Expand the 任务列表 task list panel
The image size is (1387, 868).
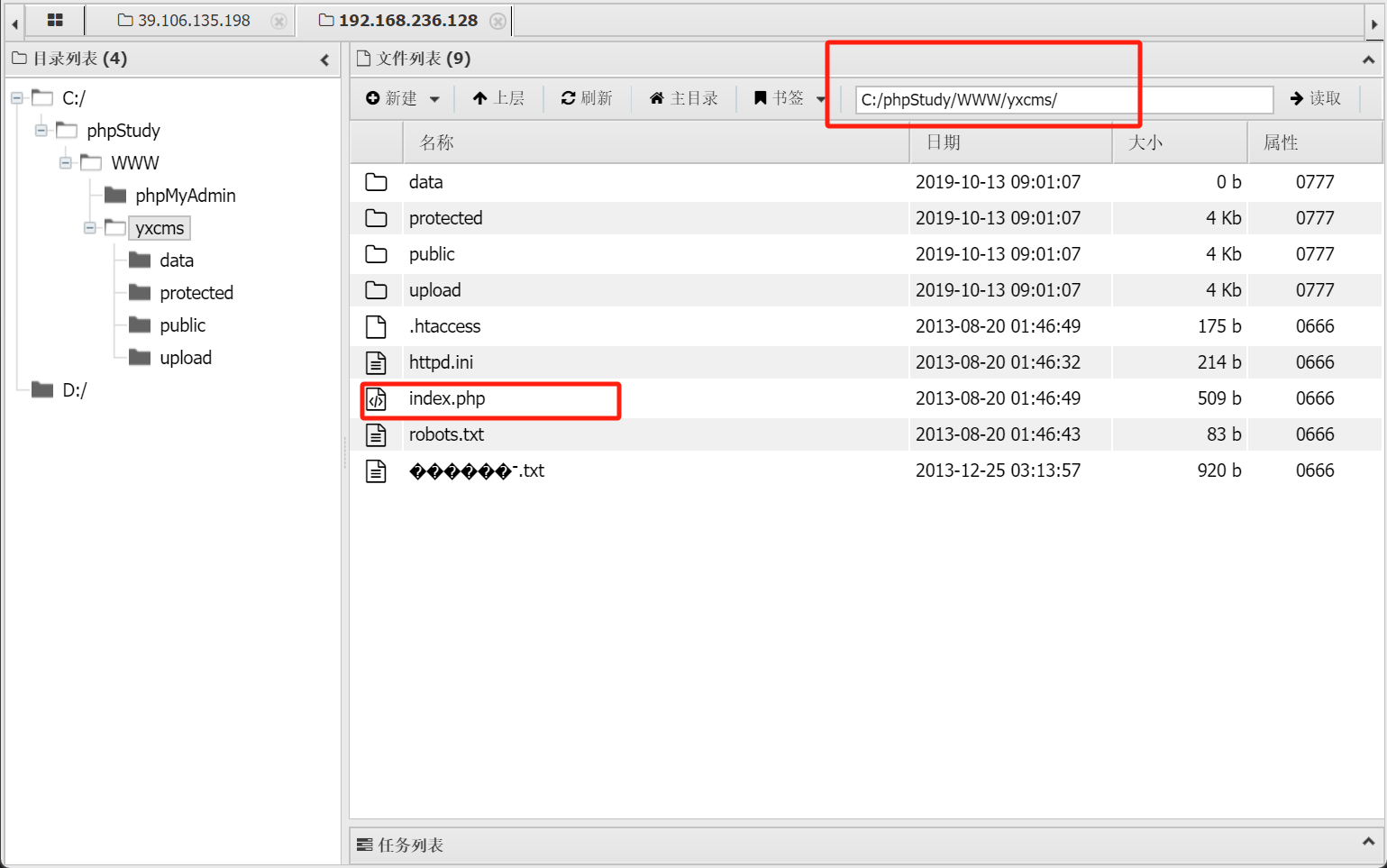pyautogui.click(x=1368, y=842)
